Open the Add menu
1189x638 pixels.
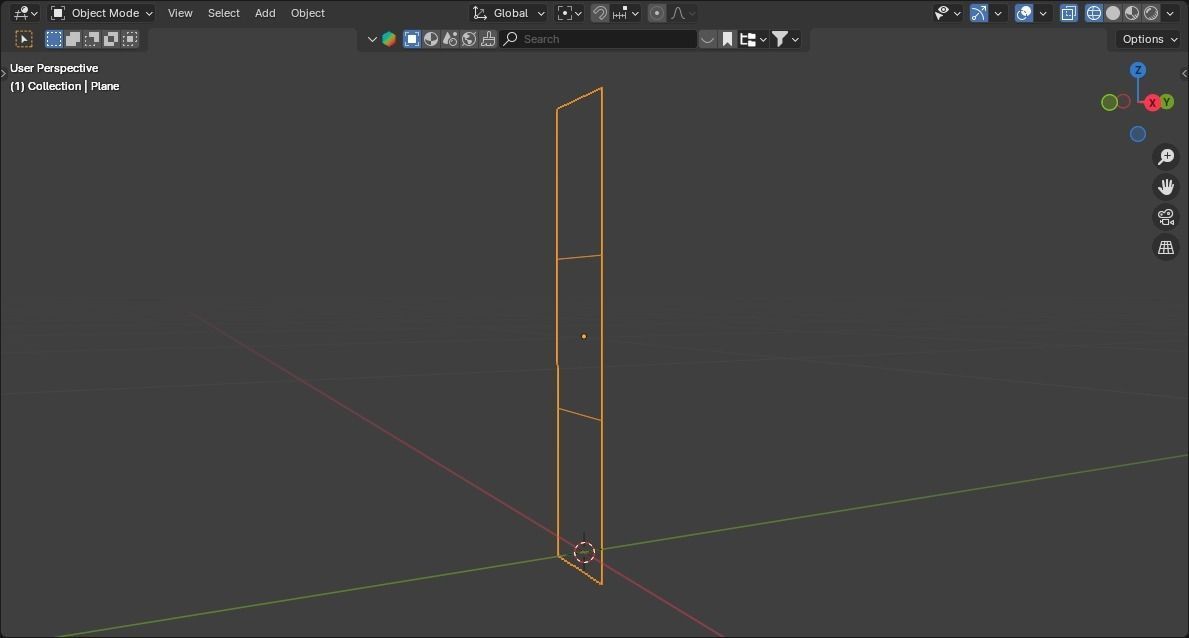tap(265, 13)
